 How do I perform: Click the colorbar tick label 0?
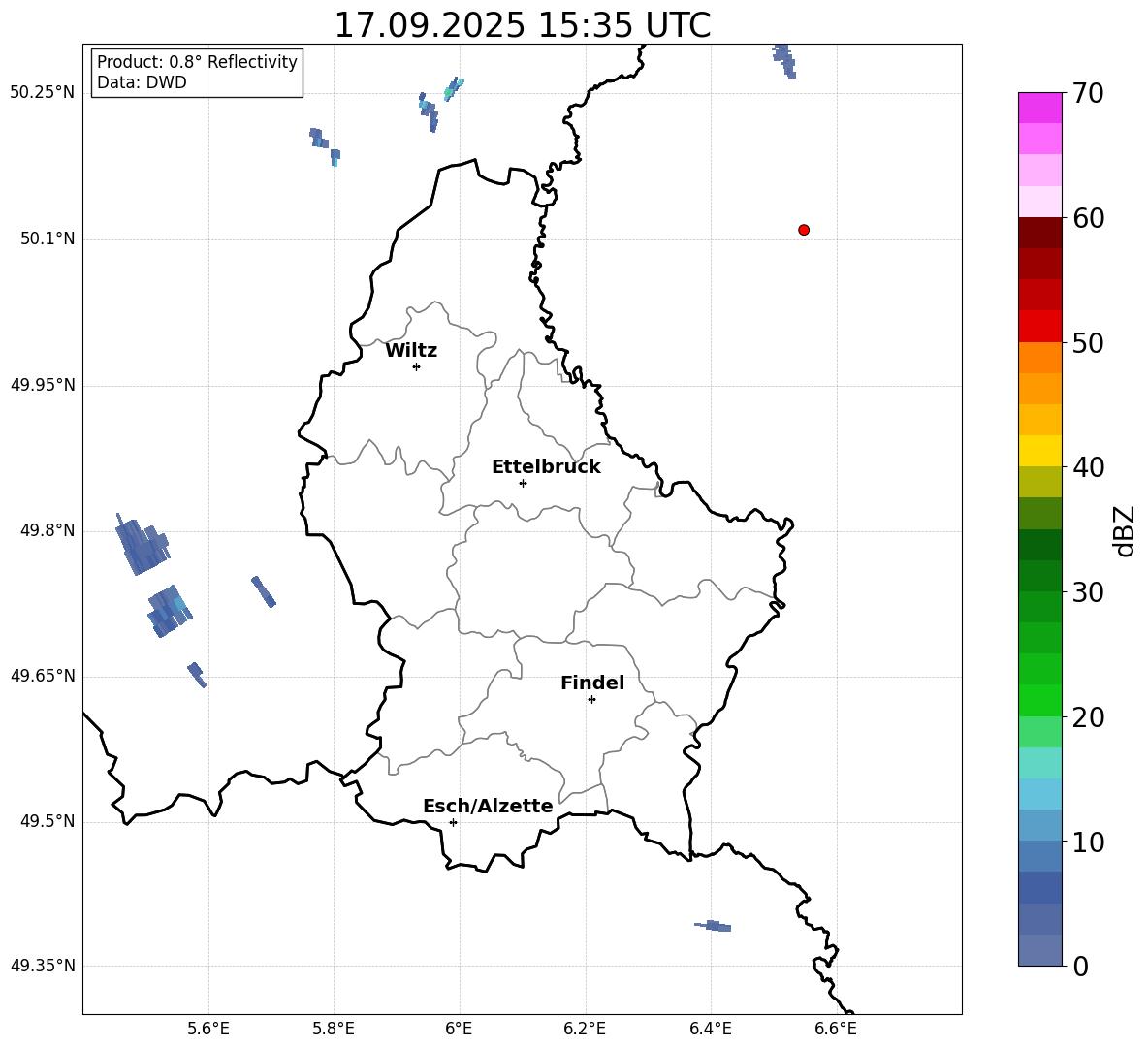[1081, 966]
